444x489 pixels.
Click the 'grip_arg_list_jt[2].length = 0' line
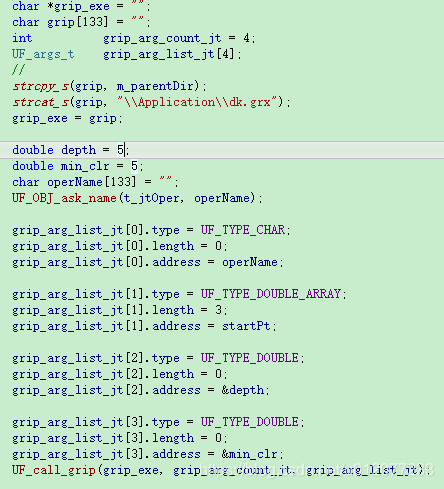pos(120,374)
